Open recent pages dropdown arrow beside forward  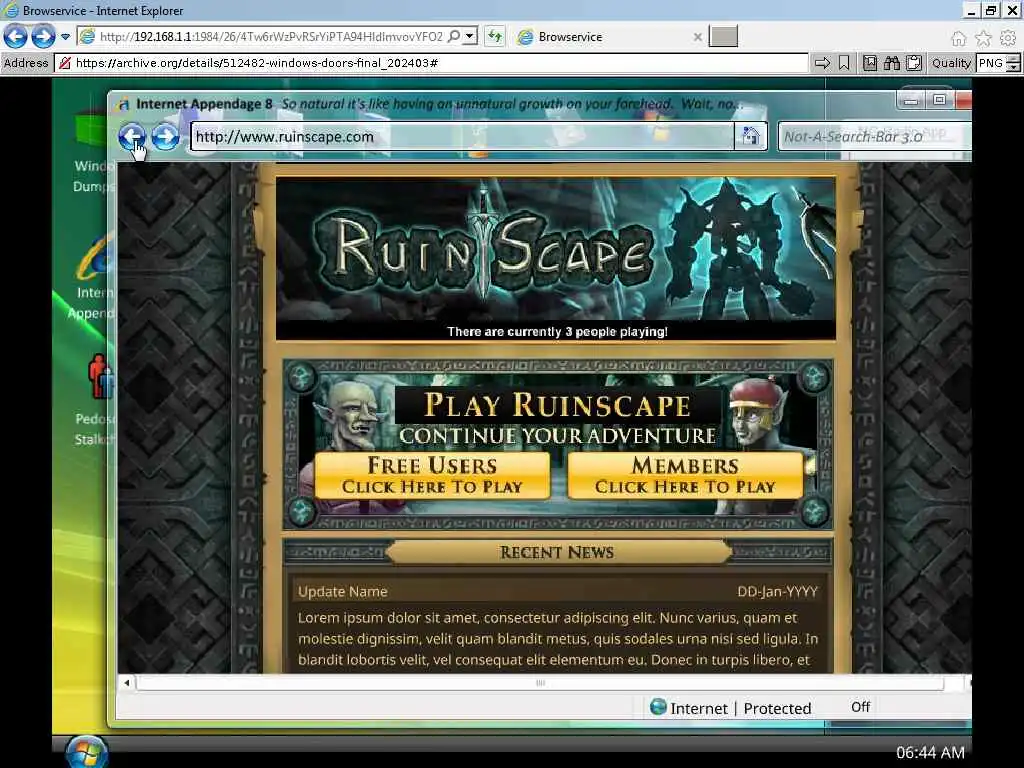[65, 37]
